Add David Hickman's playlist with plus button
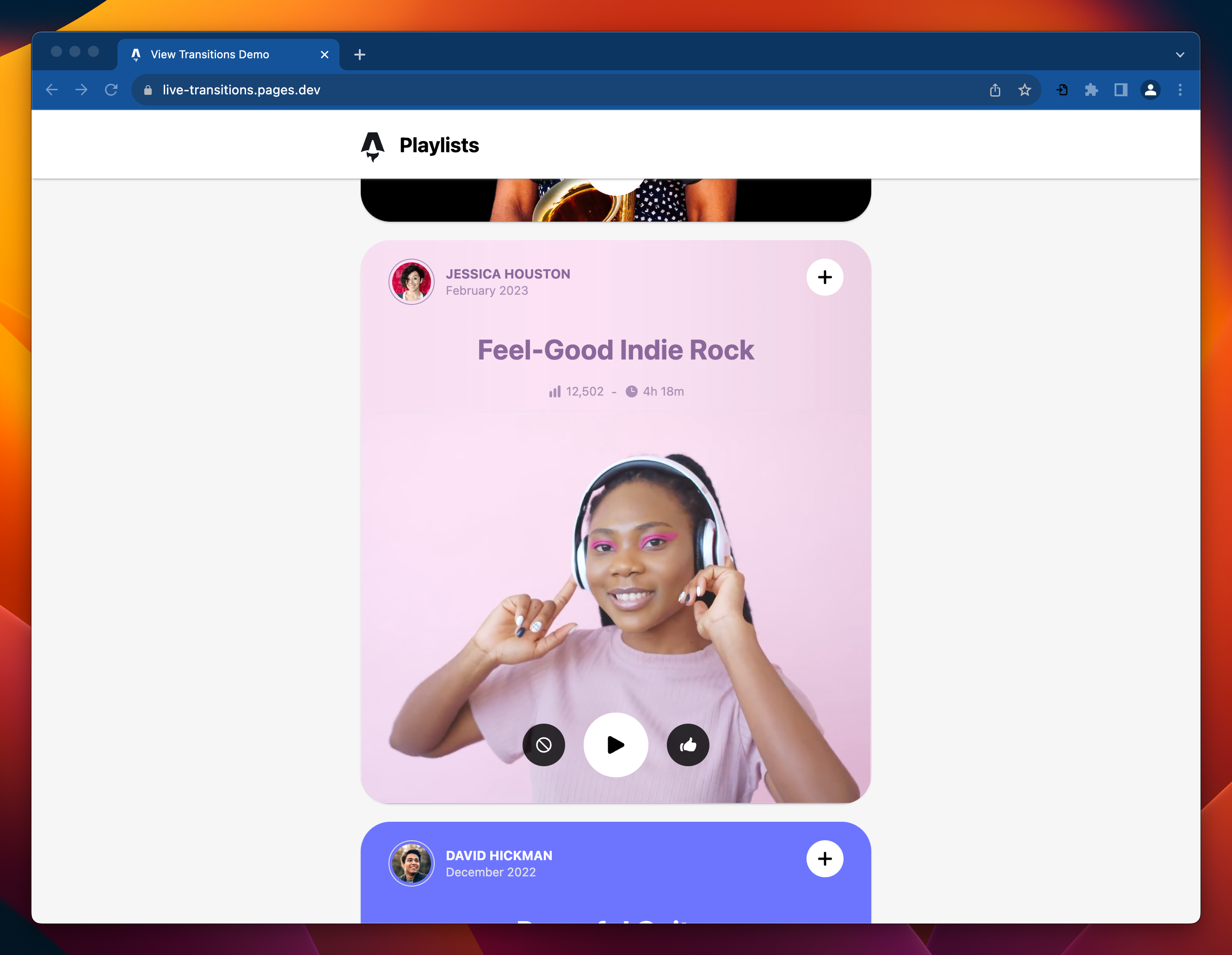The image size is (1232, 955). pyautogui.click(x=824, y=858)
